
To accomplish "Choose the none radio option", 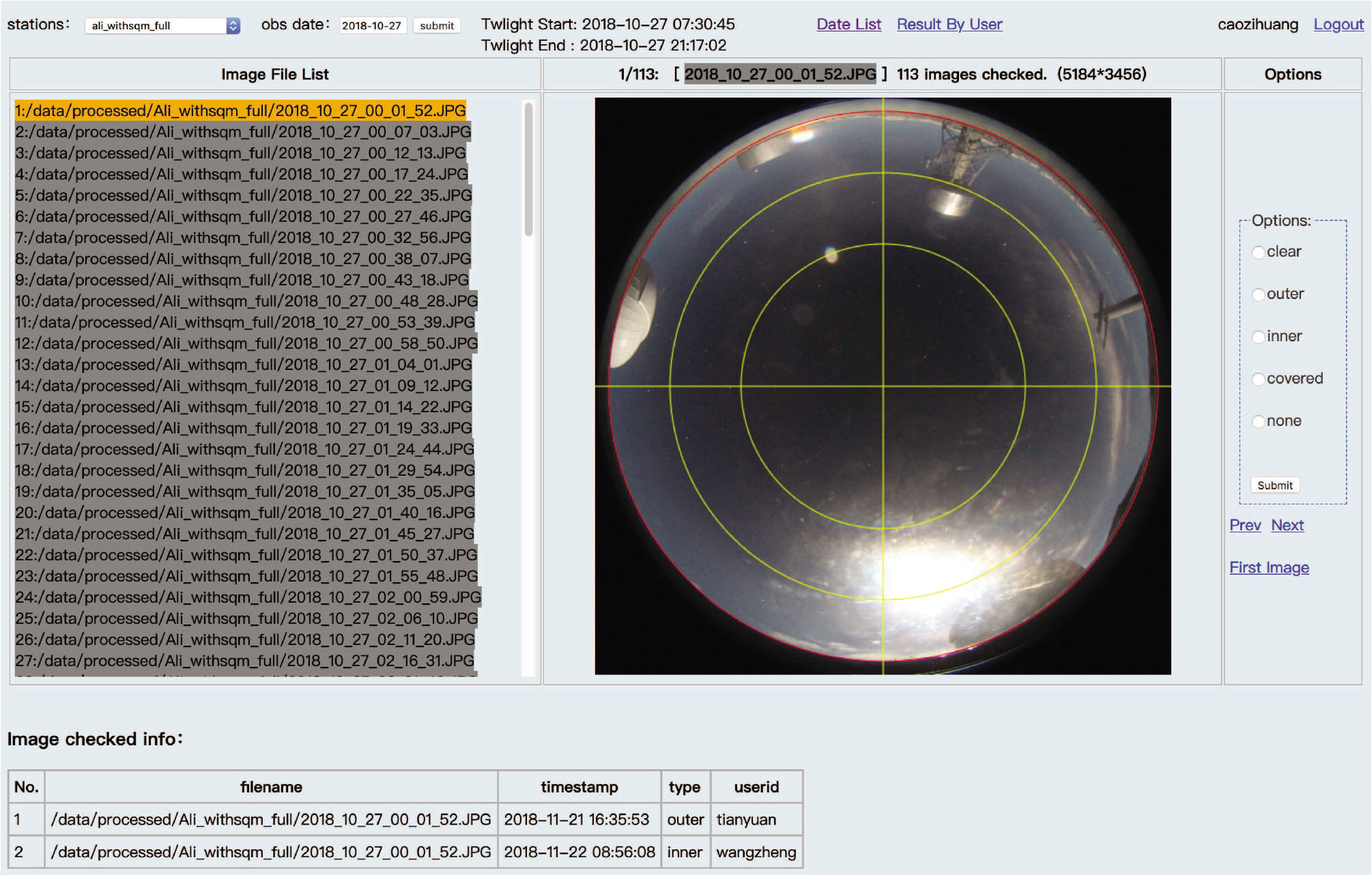I will 1259,422.
